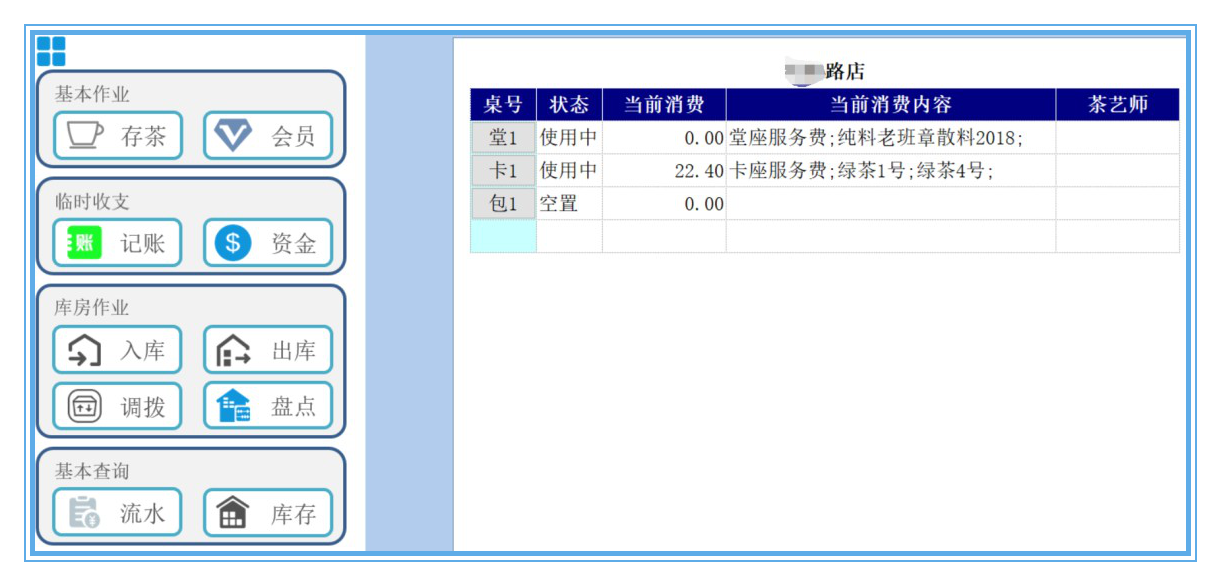Open 盘点 inventory count button
This screenshot has width=1221, height=586.
click(x=268, y=406)
